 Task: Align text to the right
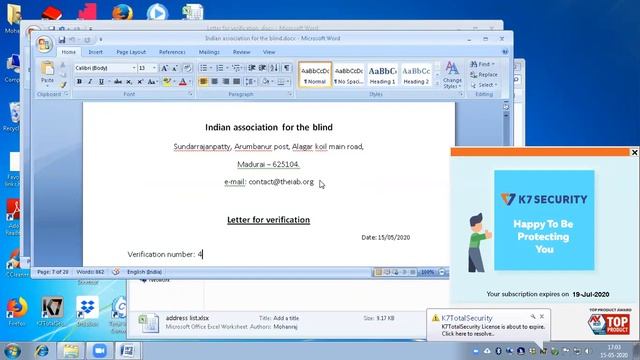225,82
